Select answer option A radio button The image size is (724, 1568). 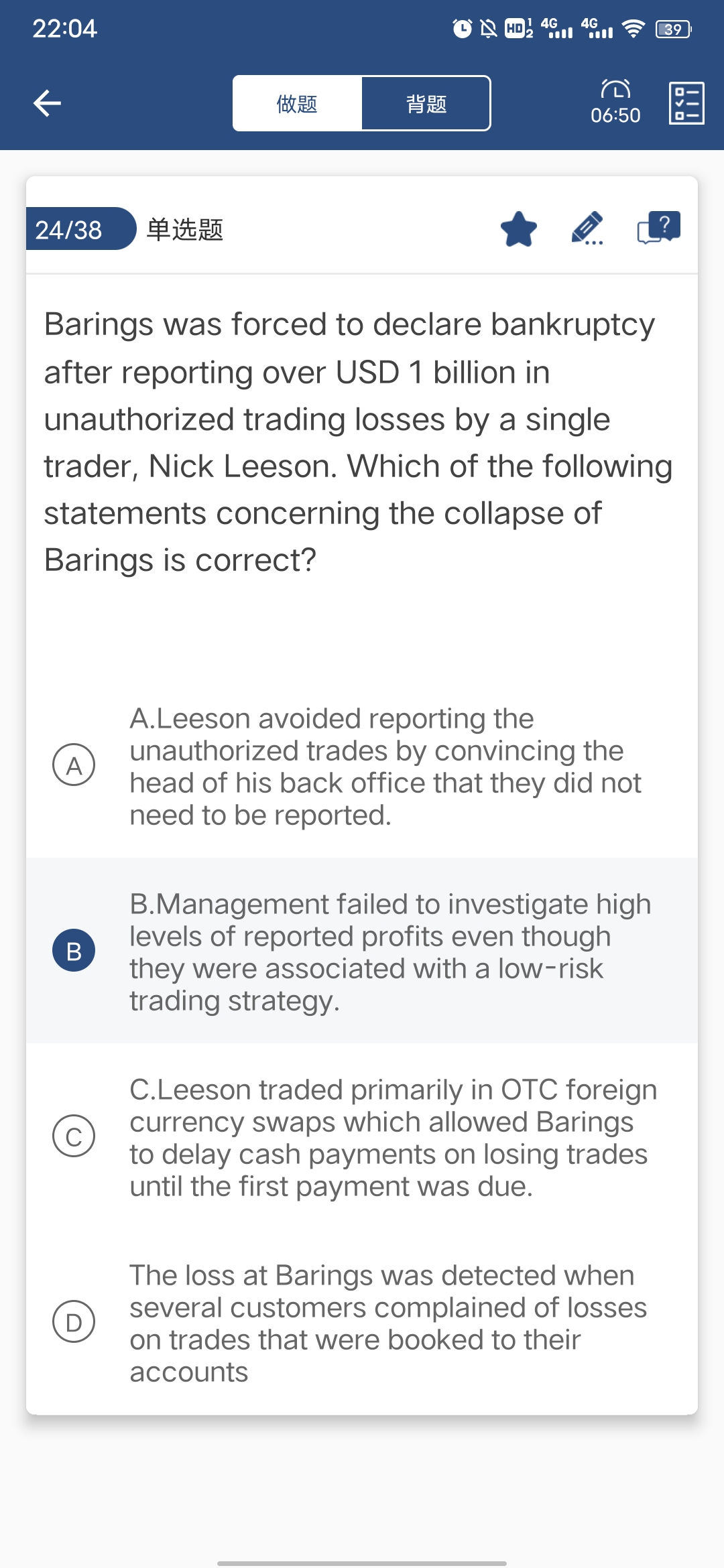(74, 765)
